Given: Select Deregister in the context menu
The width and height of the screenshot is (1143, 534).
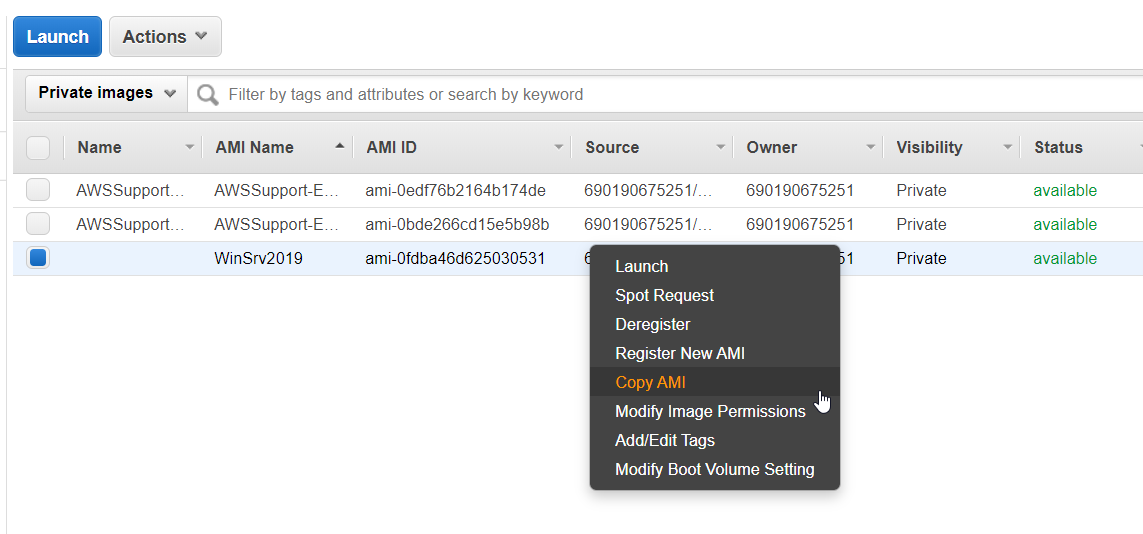Looking at the screenshot, I should click(652, 324).
